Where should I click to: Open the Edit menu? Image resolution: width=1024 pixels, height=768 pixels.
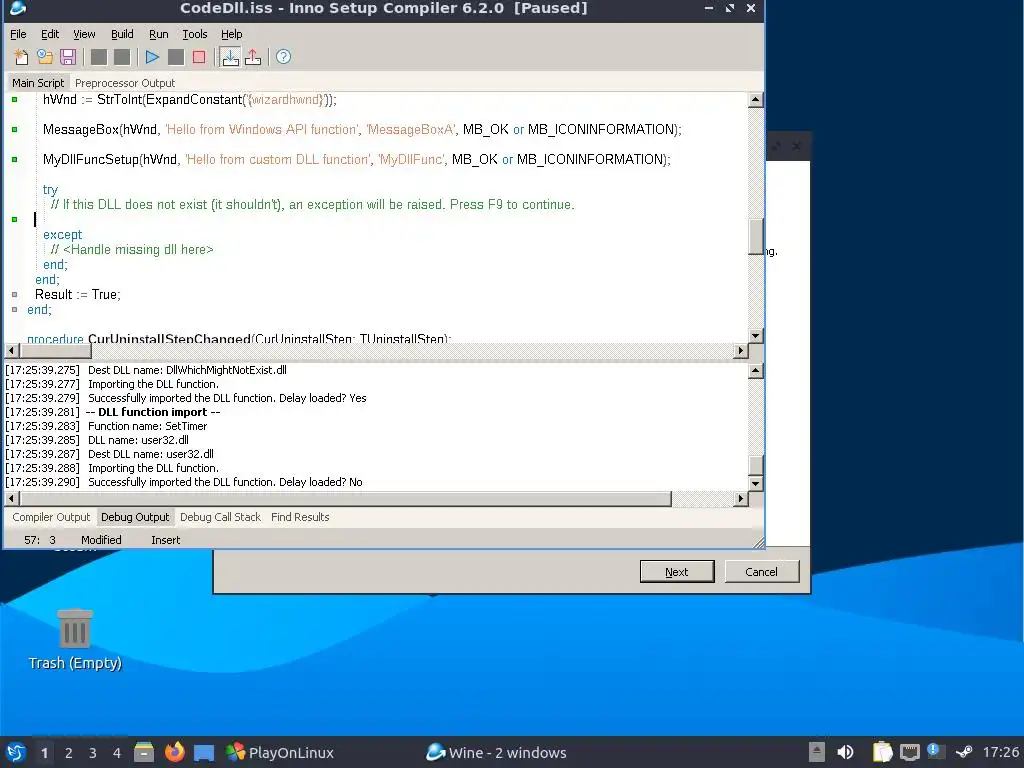pyautogui.click(x=50, y=34)
